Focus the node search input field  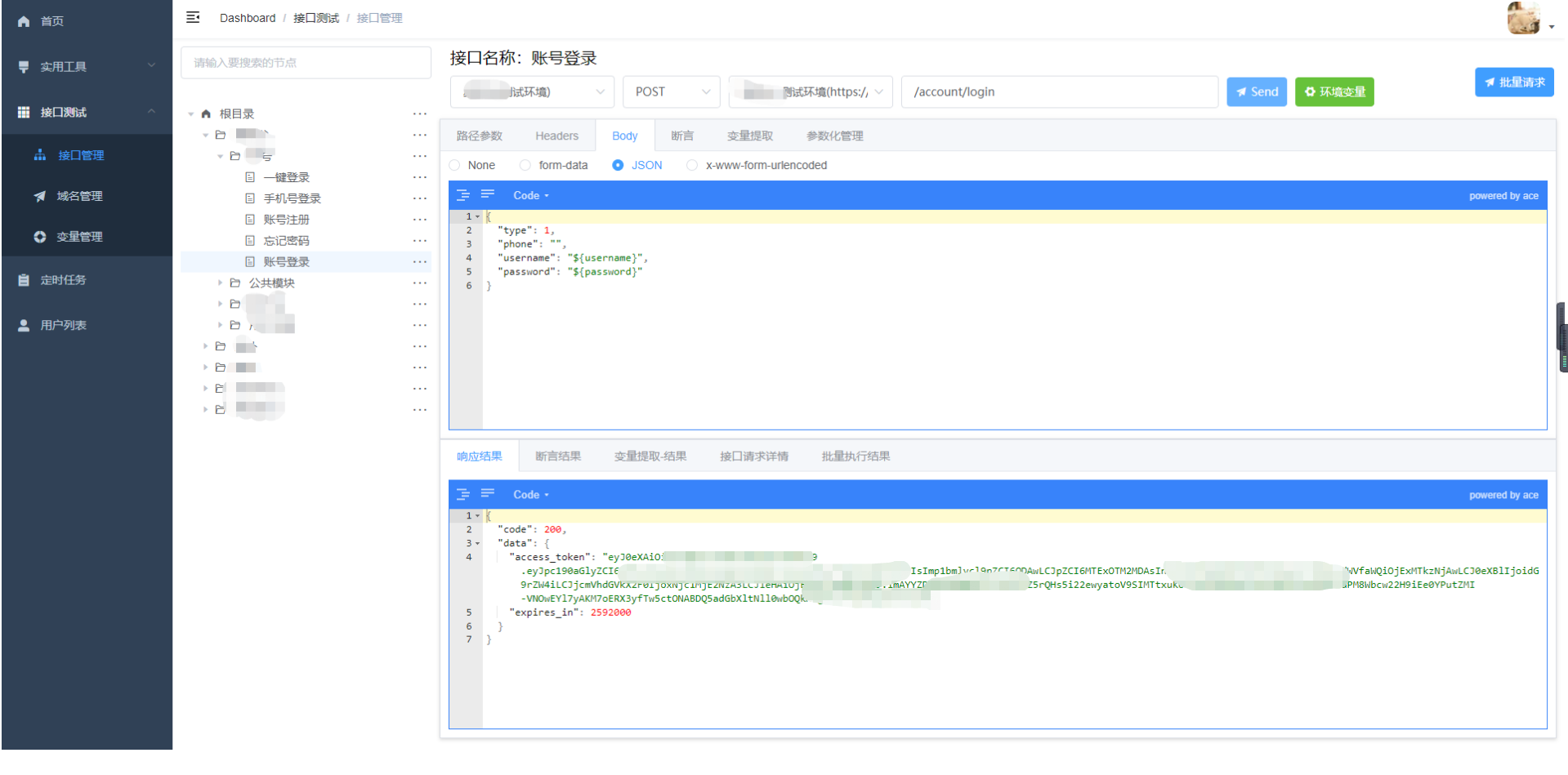pyautogui.click(x=306, y=63)
